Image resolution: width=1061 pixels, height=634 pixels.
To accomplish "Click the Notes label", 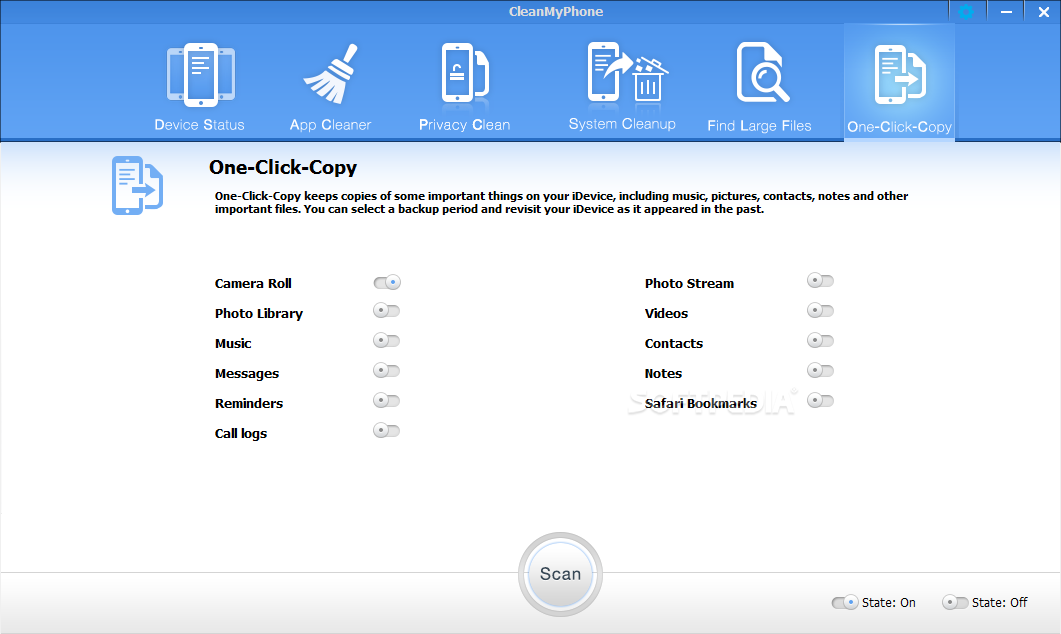I will (663, 373).
